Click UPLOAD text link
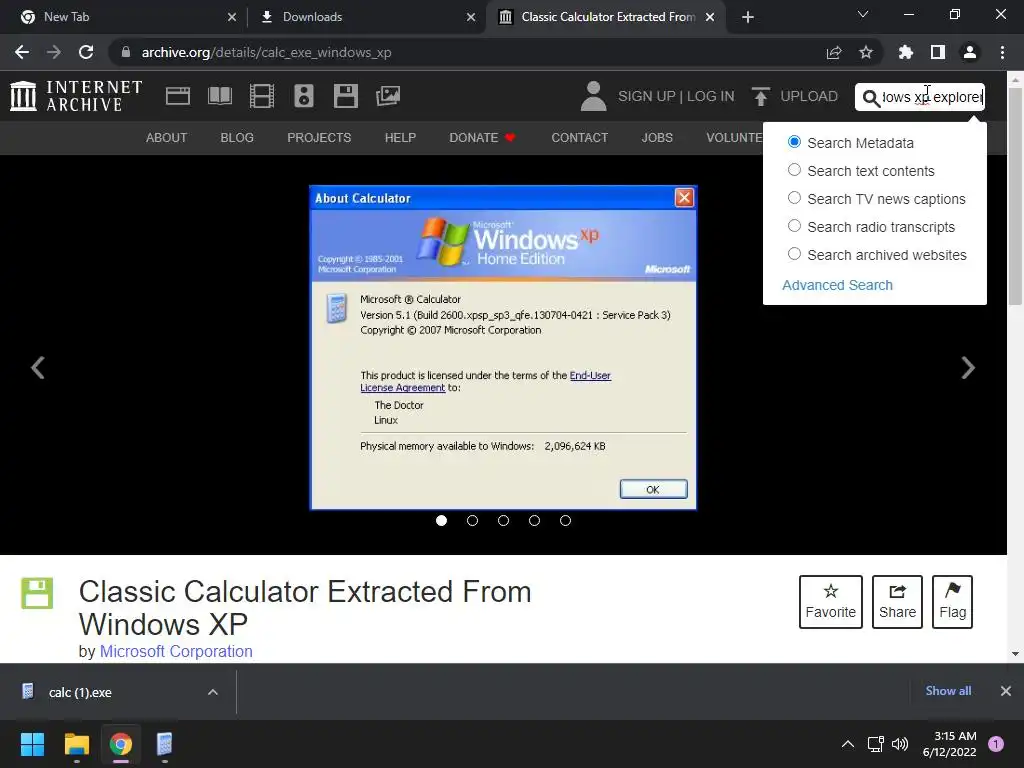This screenshot has width=1024, height=768. 809,96
